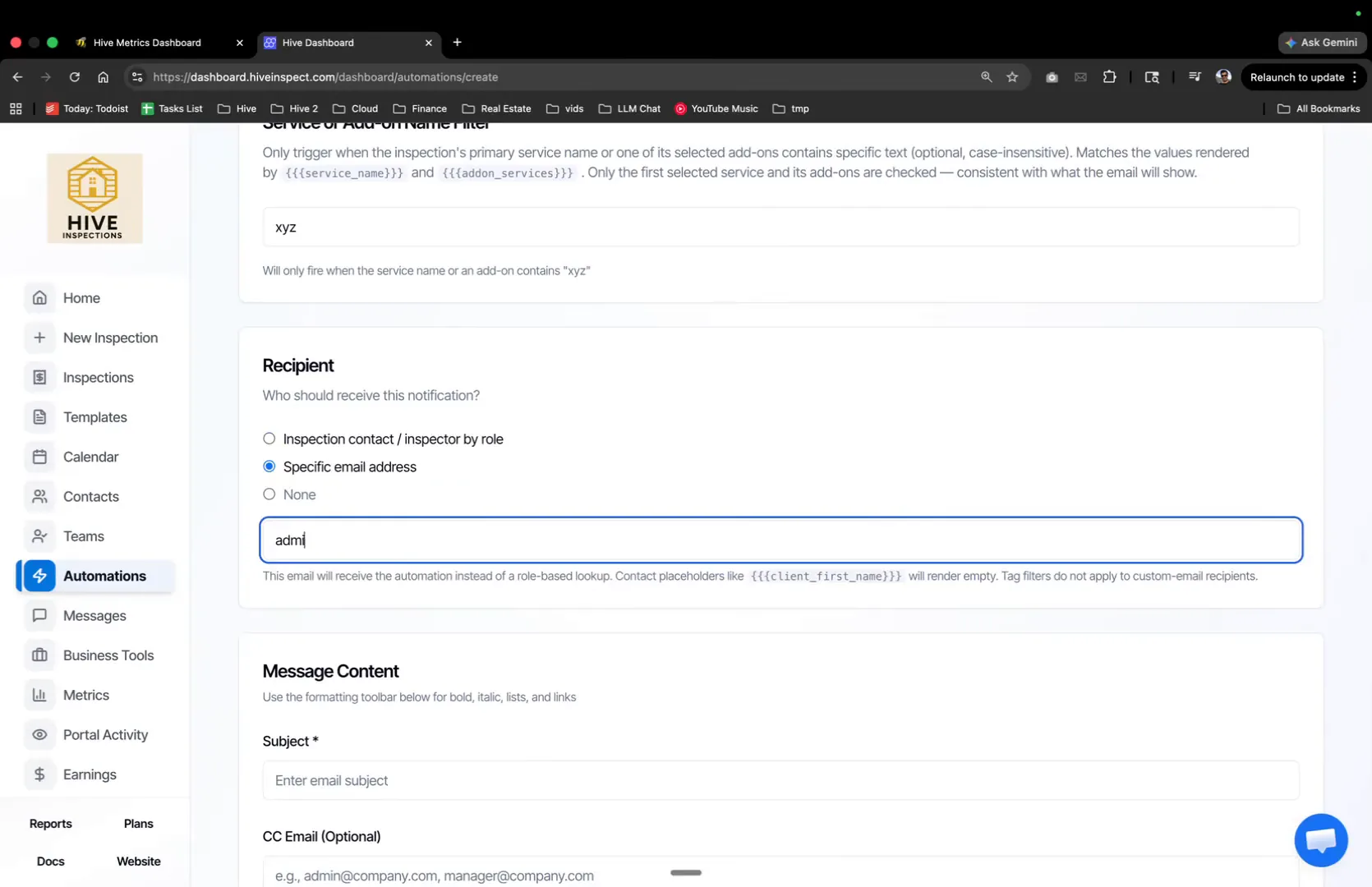Open the Finance bookmarks folder
This screenshot has height=887, width=1372.
(420, 108)
